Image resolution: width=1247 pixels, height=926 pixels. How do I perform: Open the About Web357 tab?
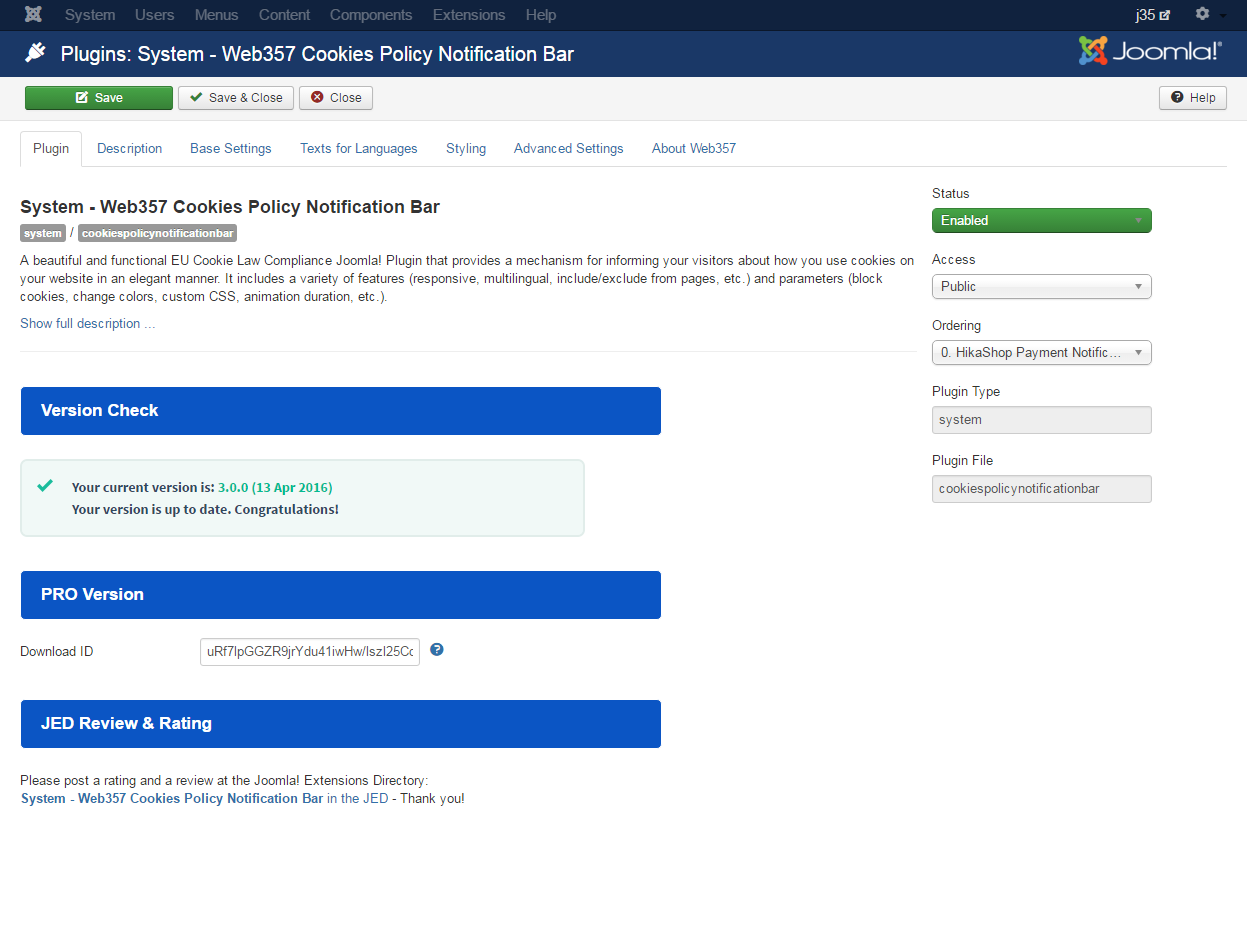(x=694, y=148)
